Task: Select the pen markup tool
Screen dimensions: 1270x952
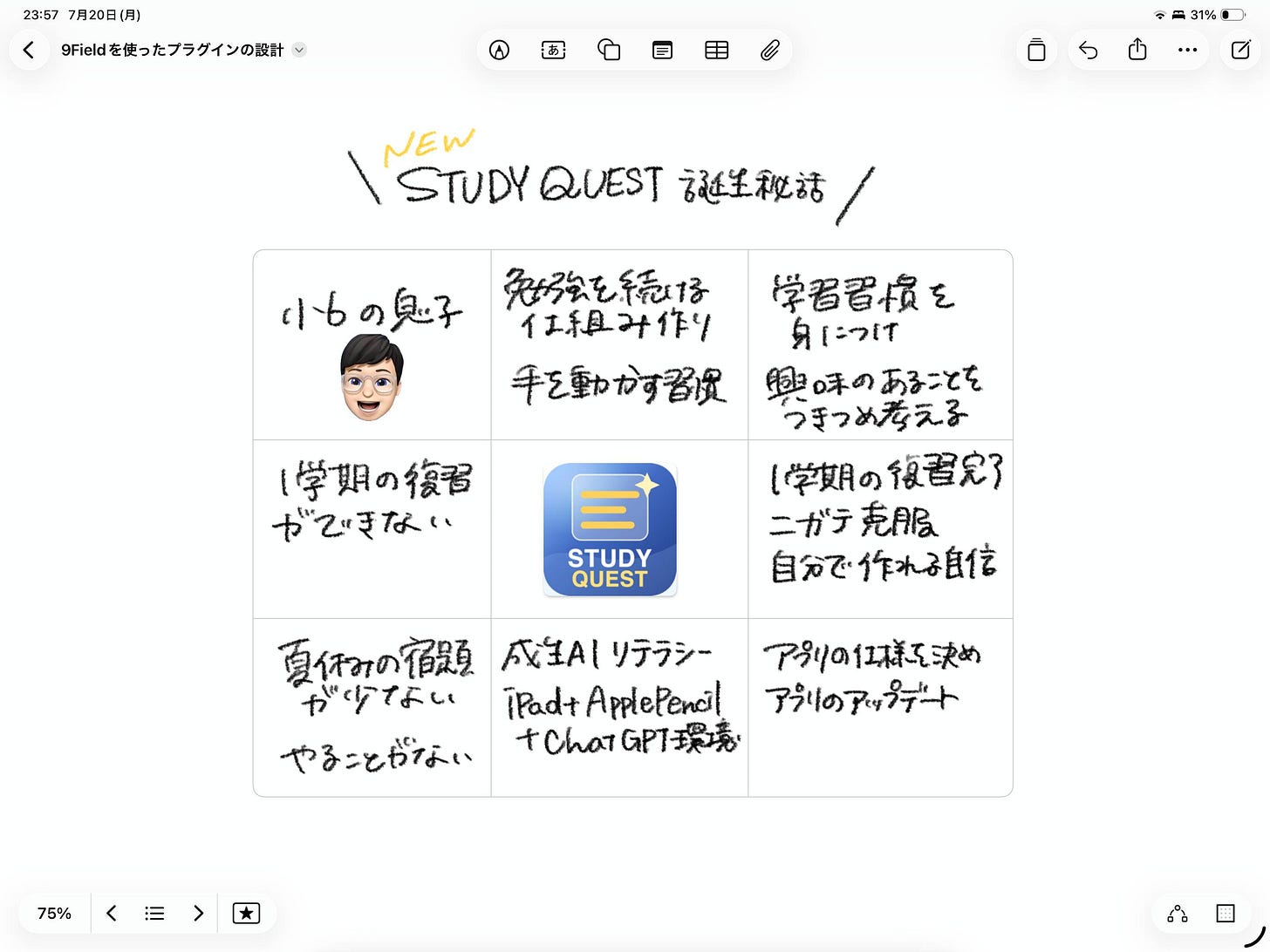Action: pos(499,50)
